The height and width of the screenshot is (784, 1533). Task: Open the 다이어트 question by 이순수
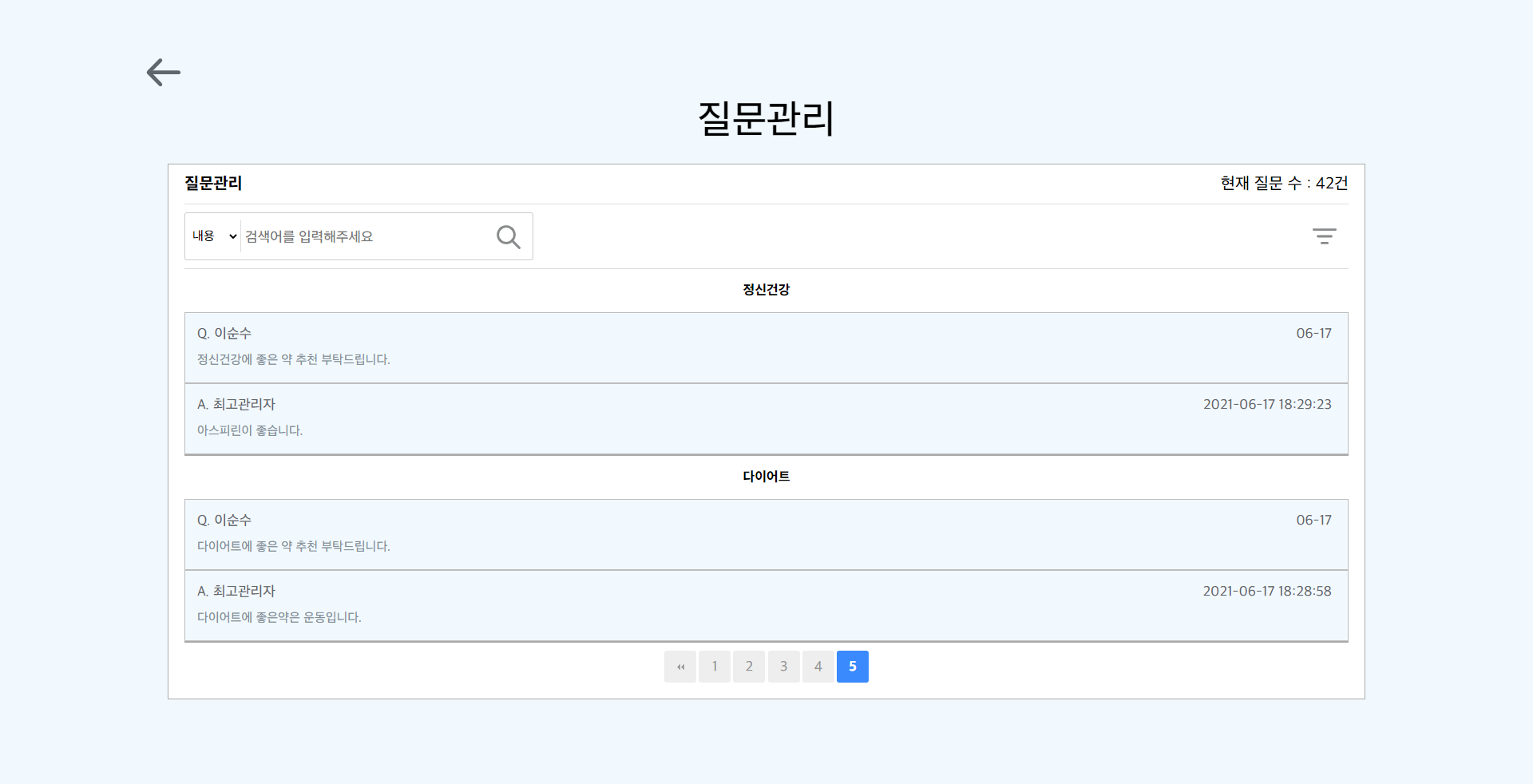tap(766, 534)
